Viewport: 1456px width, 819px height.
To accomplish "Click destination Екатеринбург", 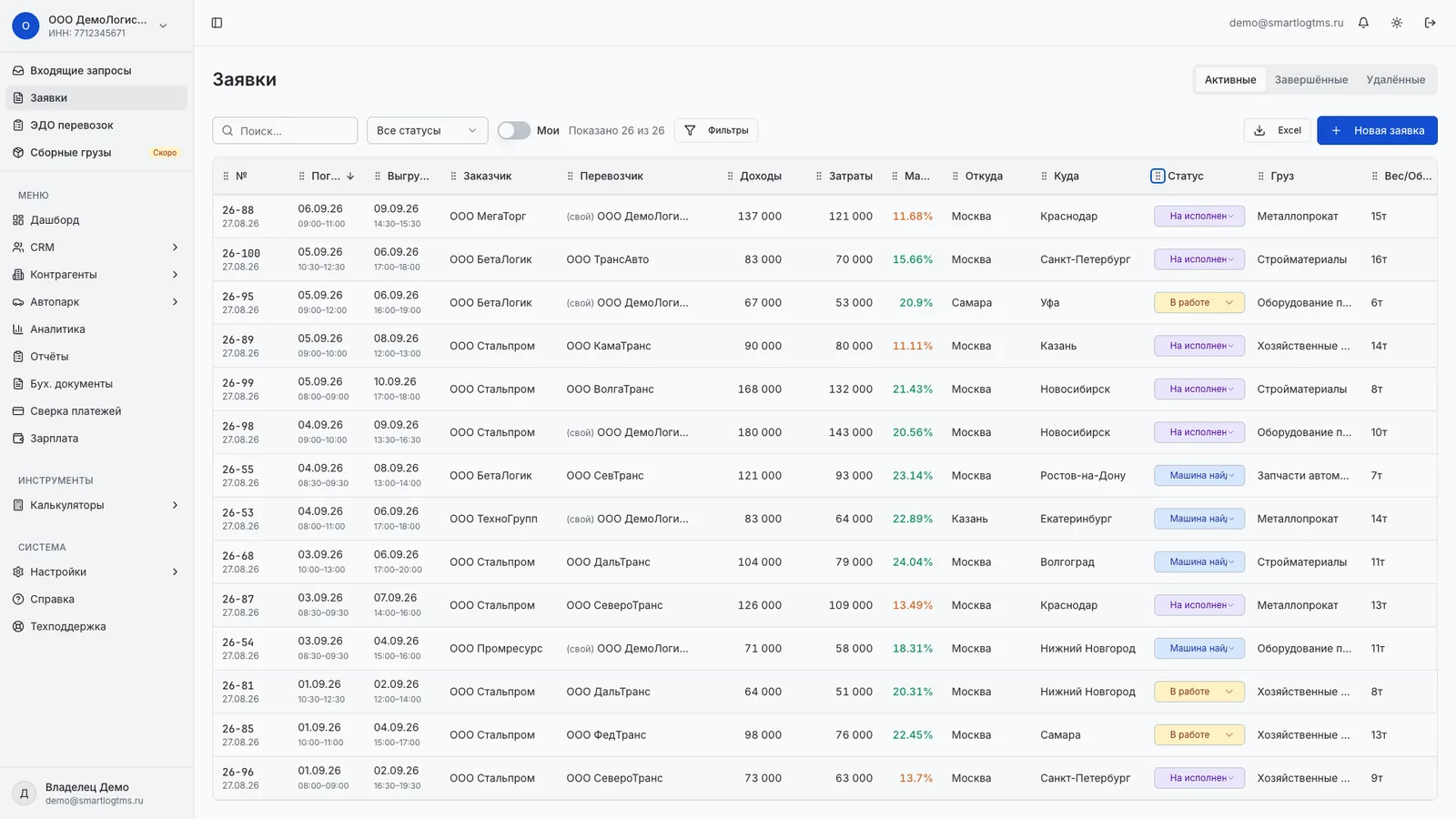I will pyautogui.click(x=1077, y=519).
